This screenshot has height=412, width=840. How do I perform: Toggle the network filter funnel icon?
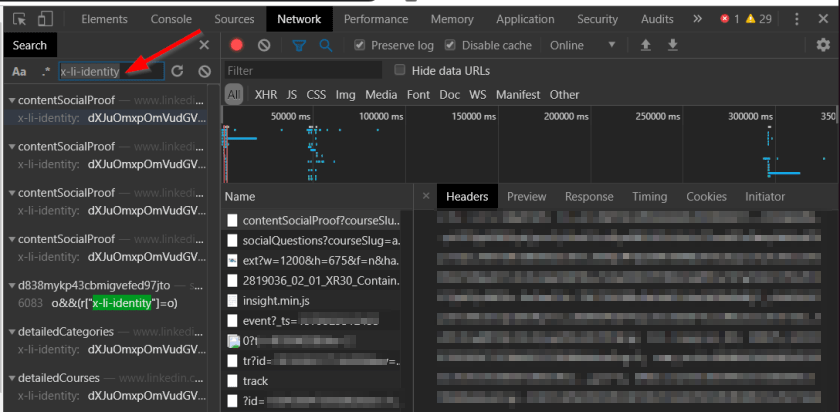(x=298, y=45)
